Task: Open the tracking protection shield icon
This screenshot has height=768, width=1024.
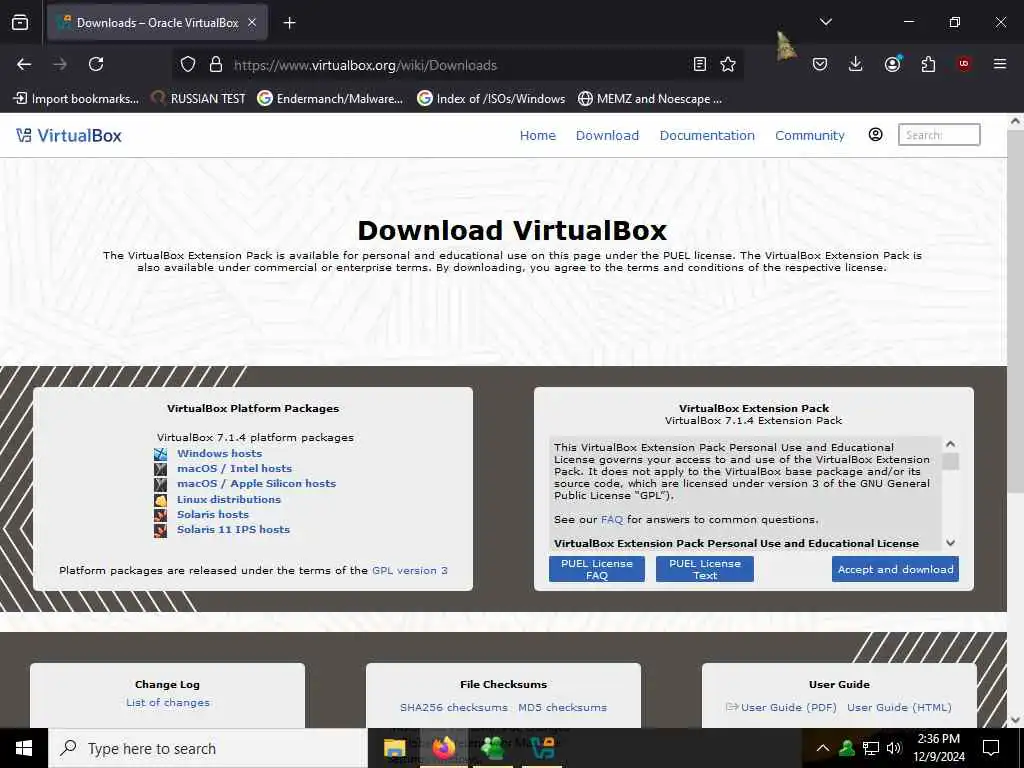Action: pos(188,65)
